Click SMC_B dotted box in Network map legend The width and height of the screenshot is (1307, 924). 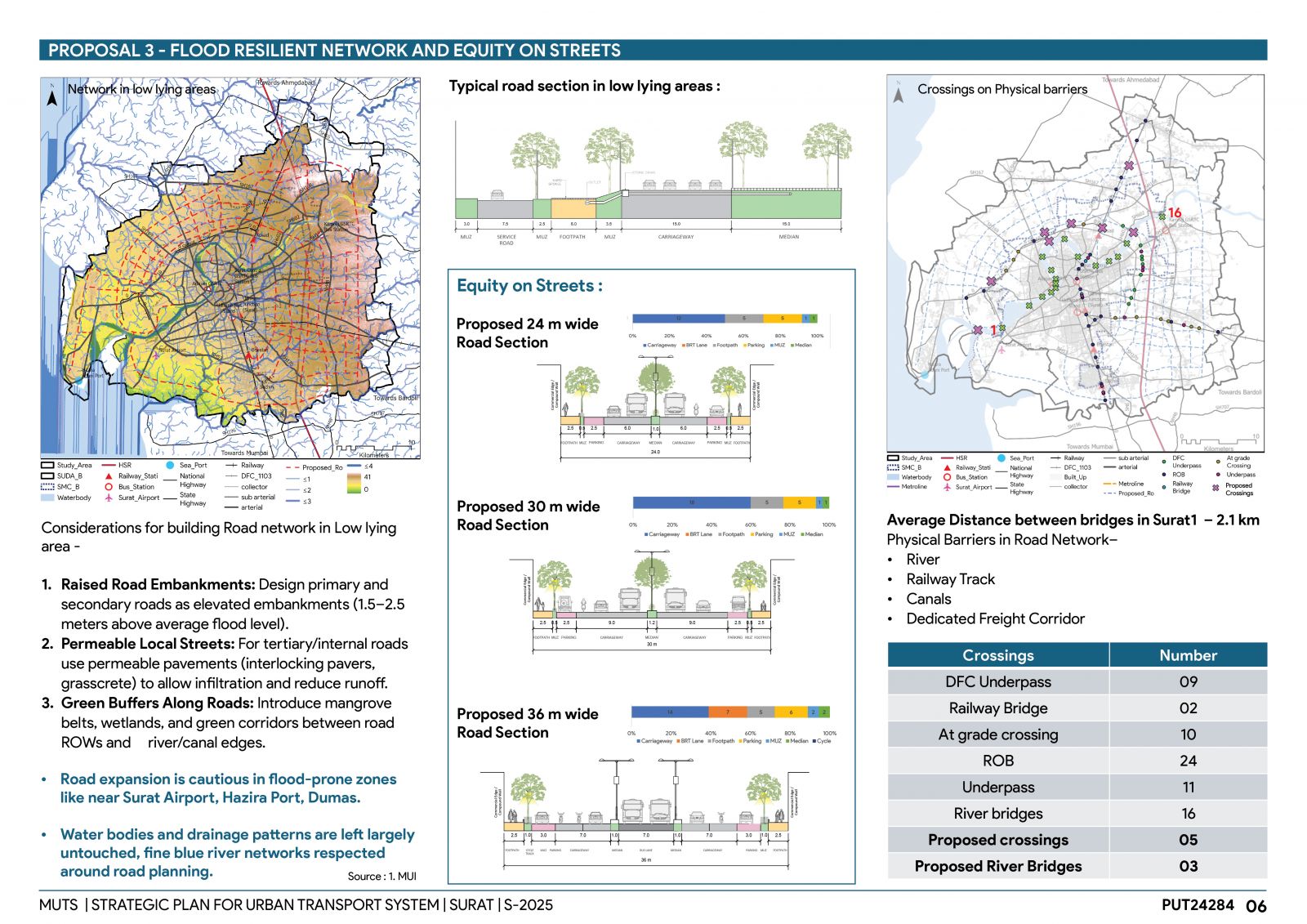[47, 487]
